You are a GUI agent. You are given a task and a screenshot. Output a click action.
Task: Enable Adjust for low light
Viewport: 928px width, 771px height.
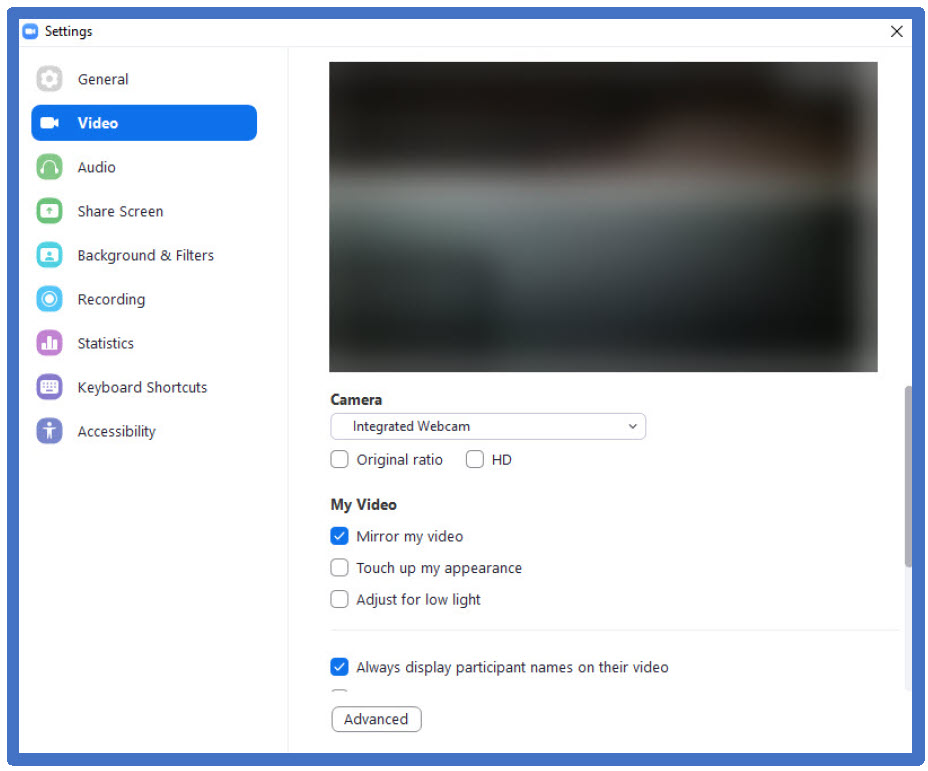[339, 599]
